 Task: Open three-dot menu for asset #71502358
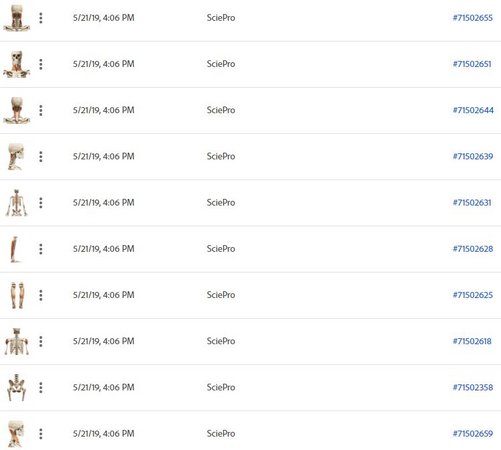41,387
